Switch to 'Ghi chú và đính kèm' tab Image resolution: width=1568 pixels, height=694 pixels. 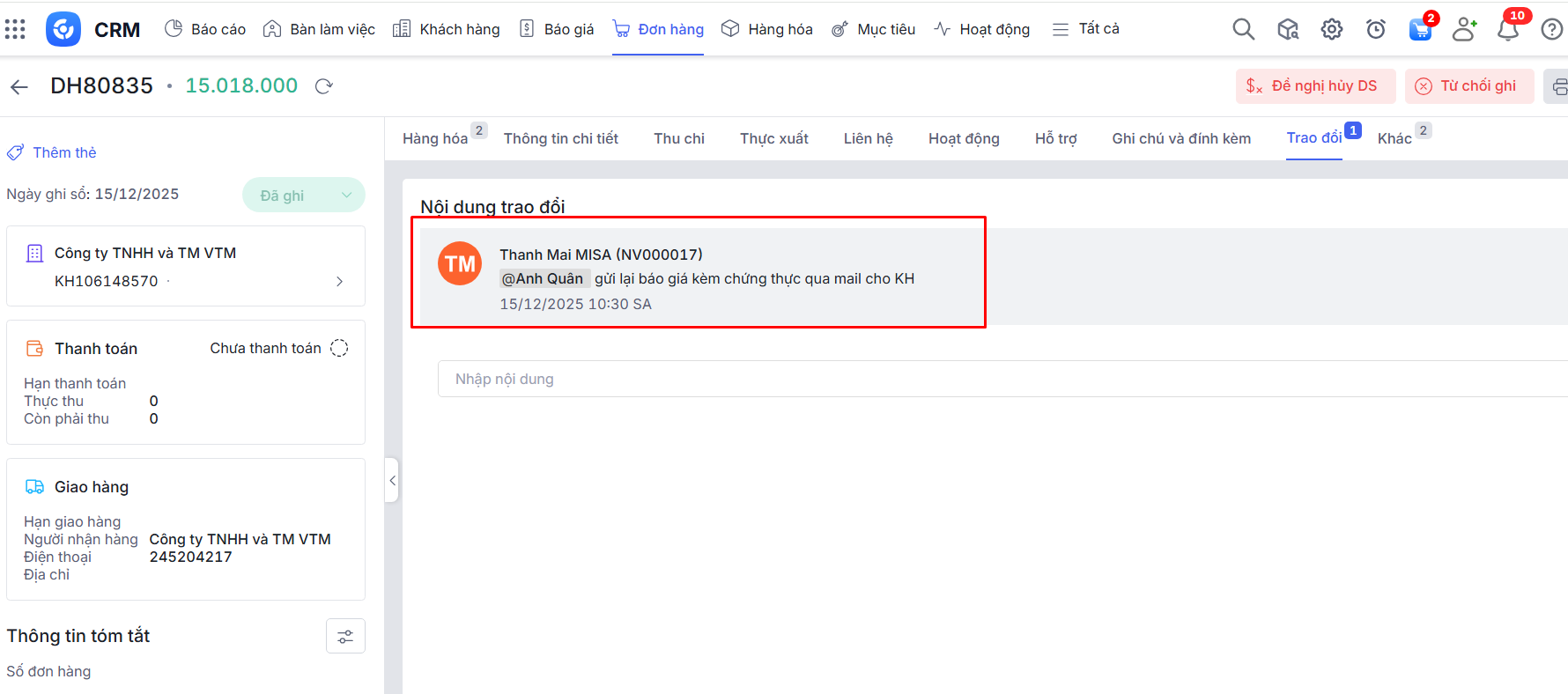[1180, 138]
